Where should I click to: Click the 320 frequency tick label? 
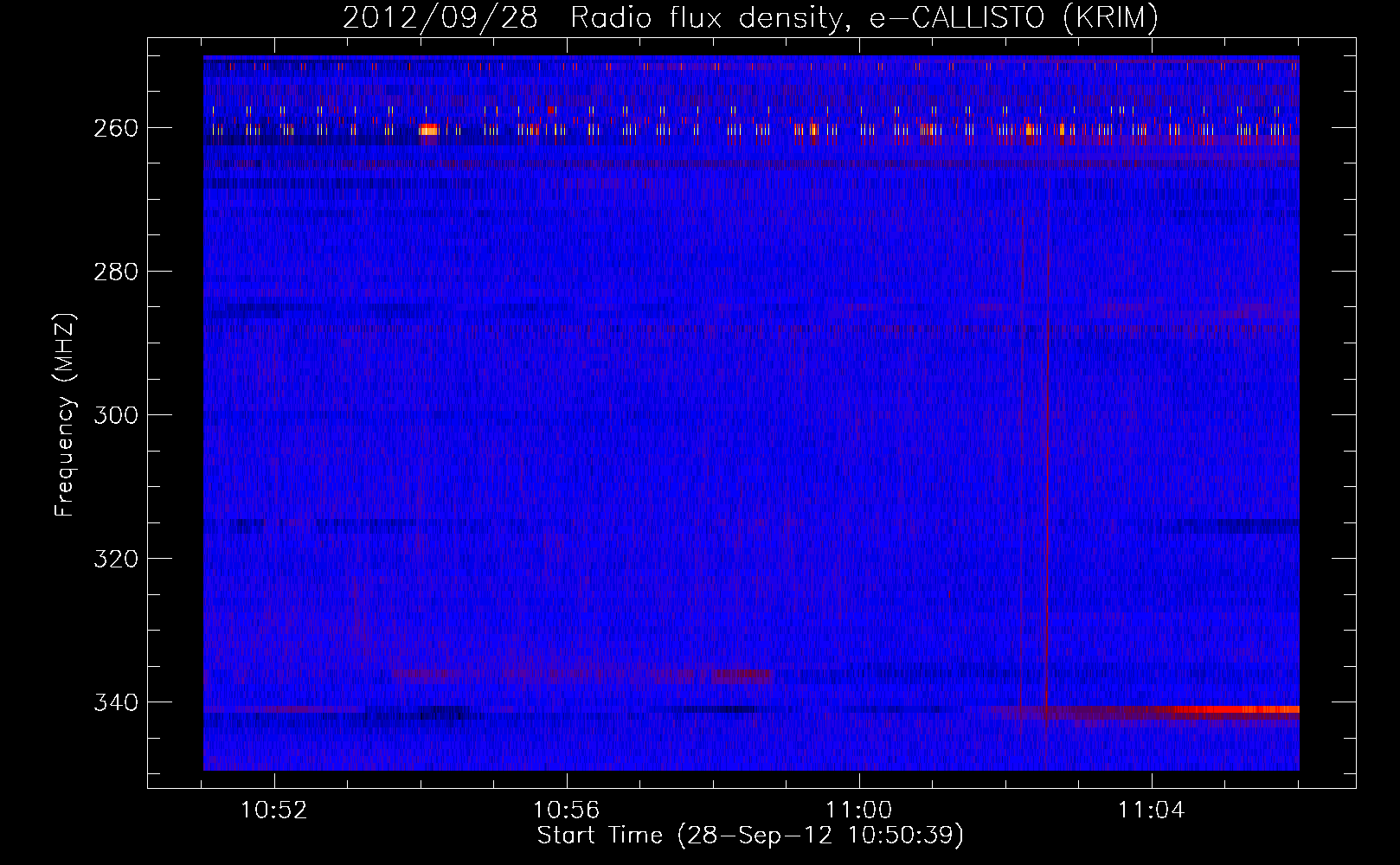[x=115, y=559]
